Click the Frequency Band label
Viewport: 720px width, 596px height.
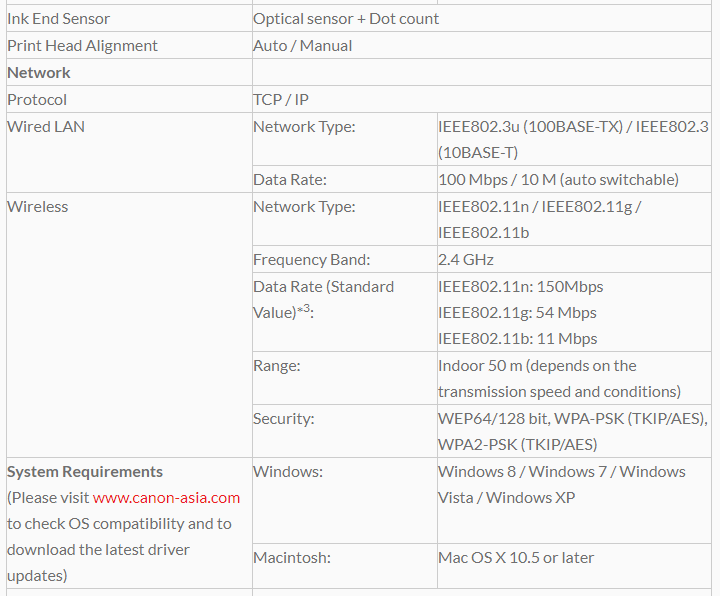tap(311, 259)
